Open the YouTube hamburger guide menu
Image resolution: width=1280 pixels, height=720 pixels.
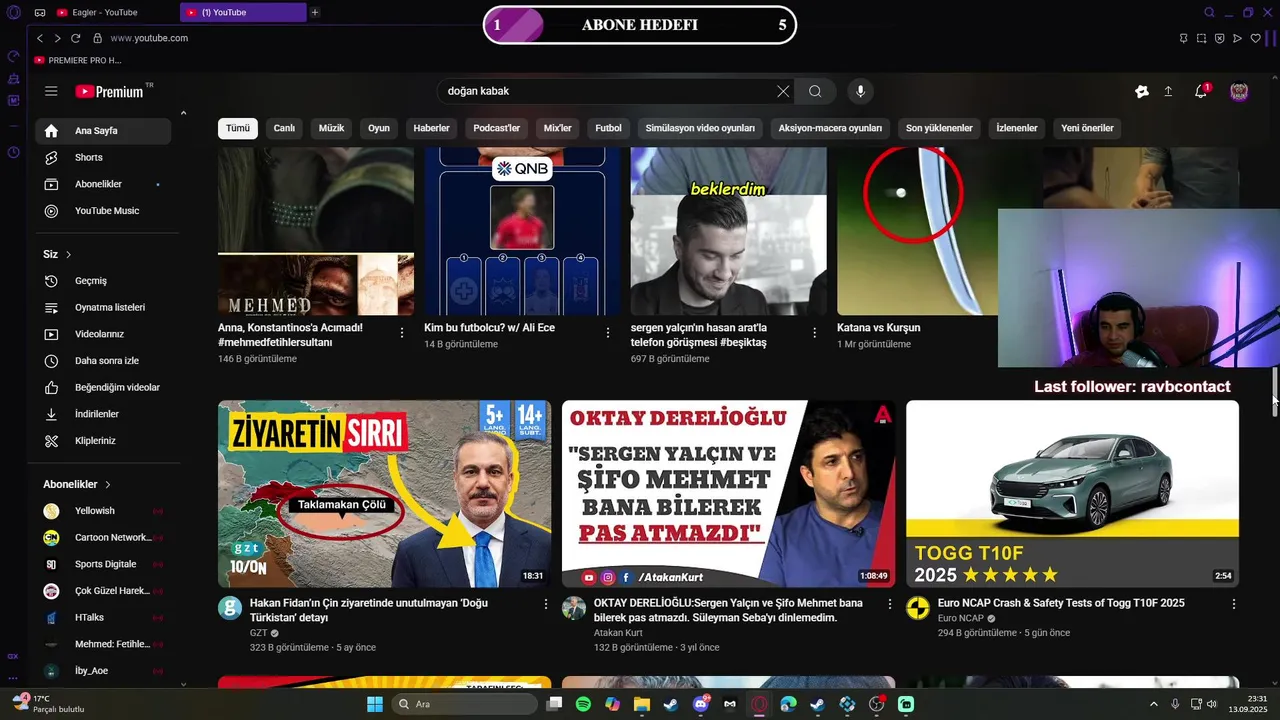pyautogui.click(x=51, y=91)
